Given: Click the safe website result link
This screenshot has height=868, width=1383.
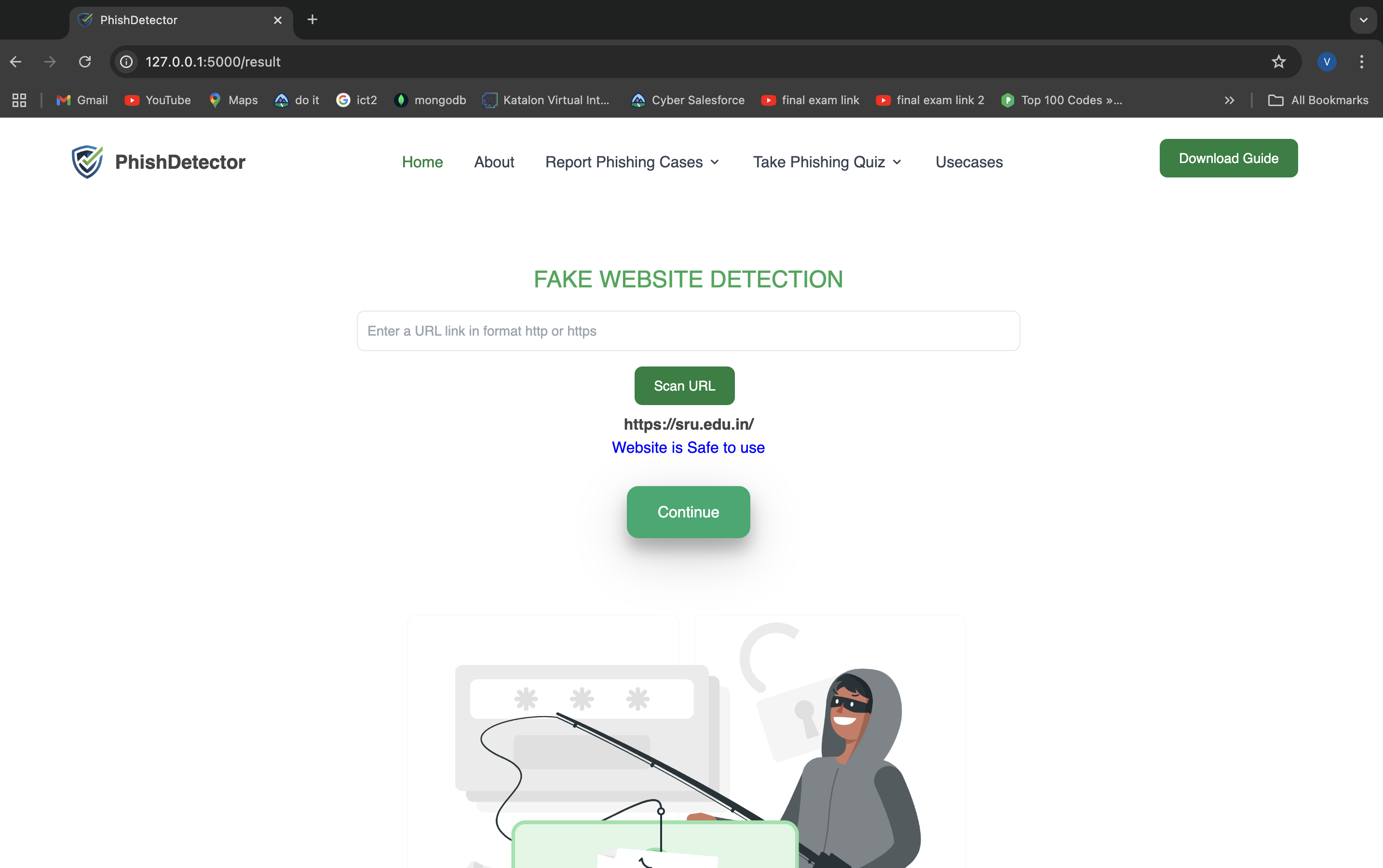Looking at the screenshot, I should pyautogui.click(x=688, y=447).
